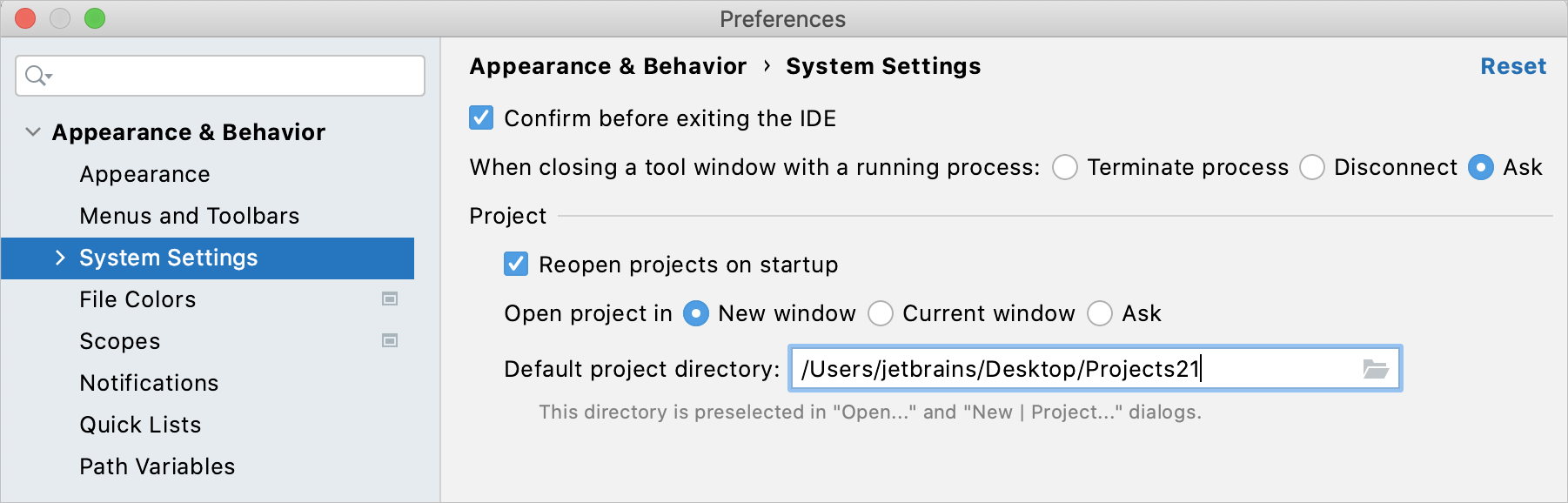Select "Ask" for opening projects
Screen dimensions: 1568x503
1101,313
